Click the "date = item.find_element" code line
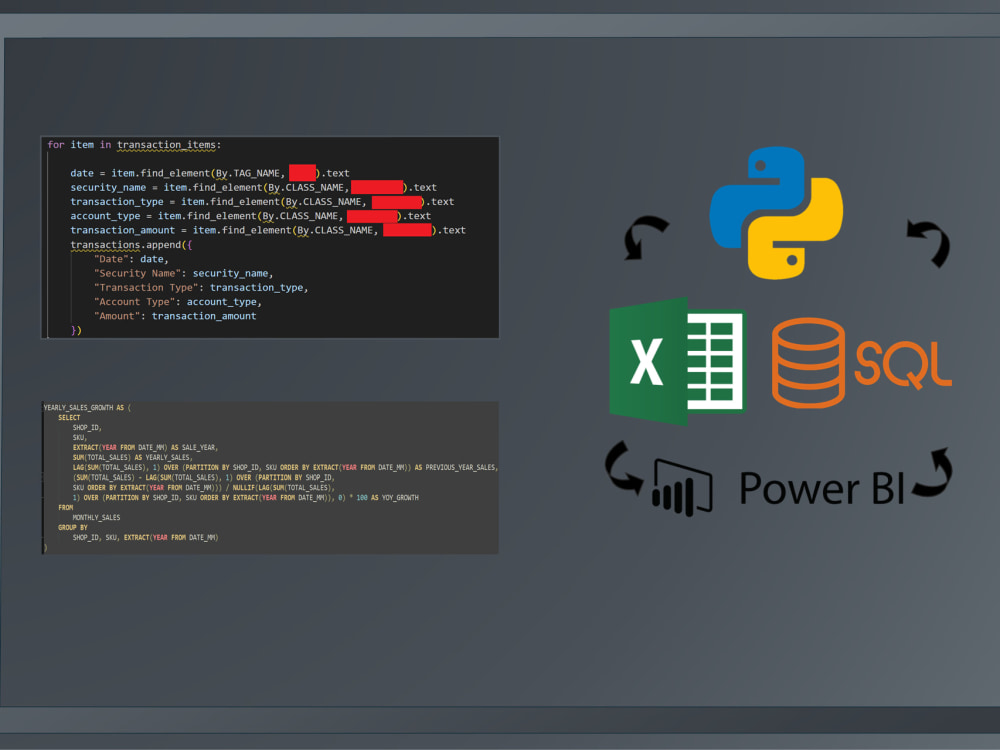Screen dimensions: 1000x750 pyautogui.click(x=210, y=173)
